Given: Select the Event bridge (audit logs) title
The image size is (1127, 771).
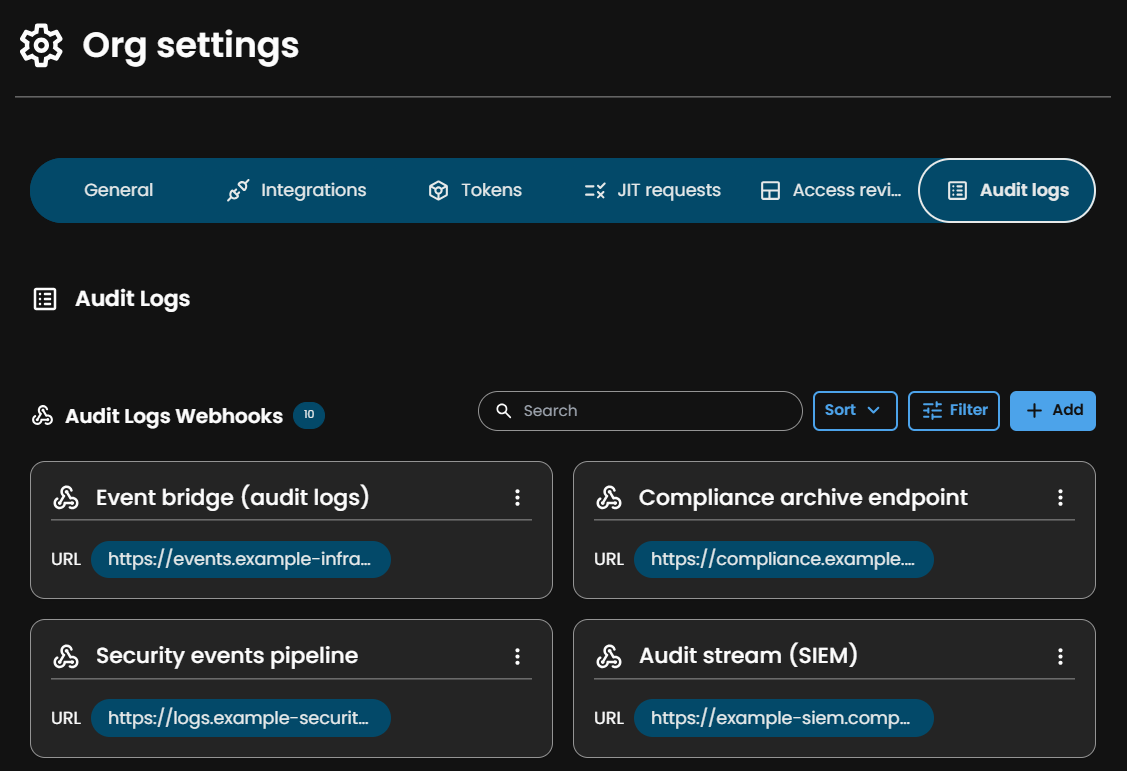Looking at the screenshot, I should 232,497.
